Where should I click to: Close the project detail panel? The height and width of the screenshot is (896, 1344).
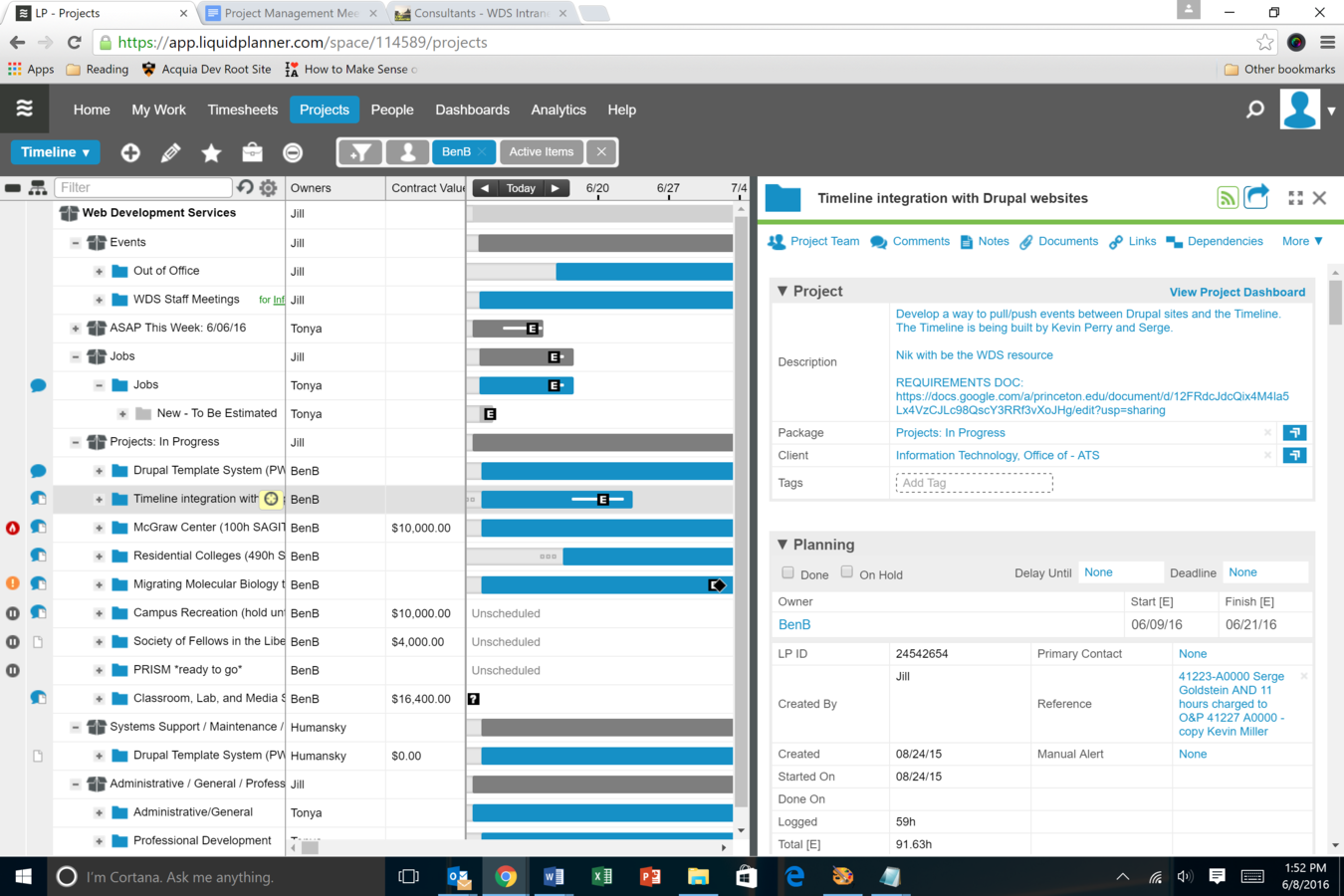1320,198
